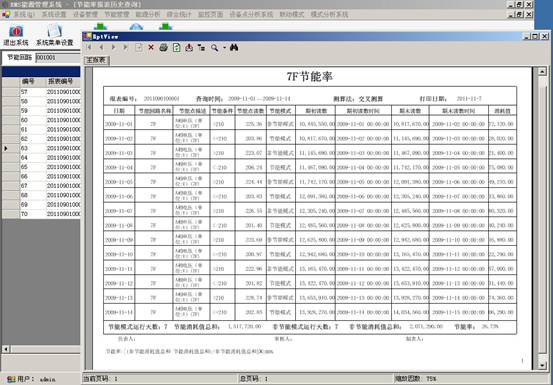Go to the next report page

[x=113, y=47]
